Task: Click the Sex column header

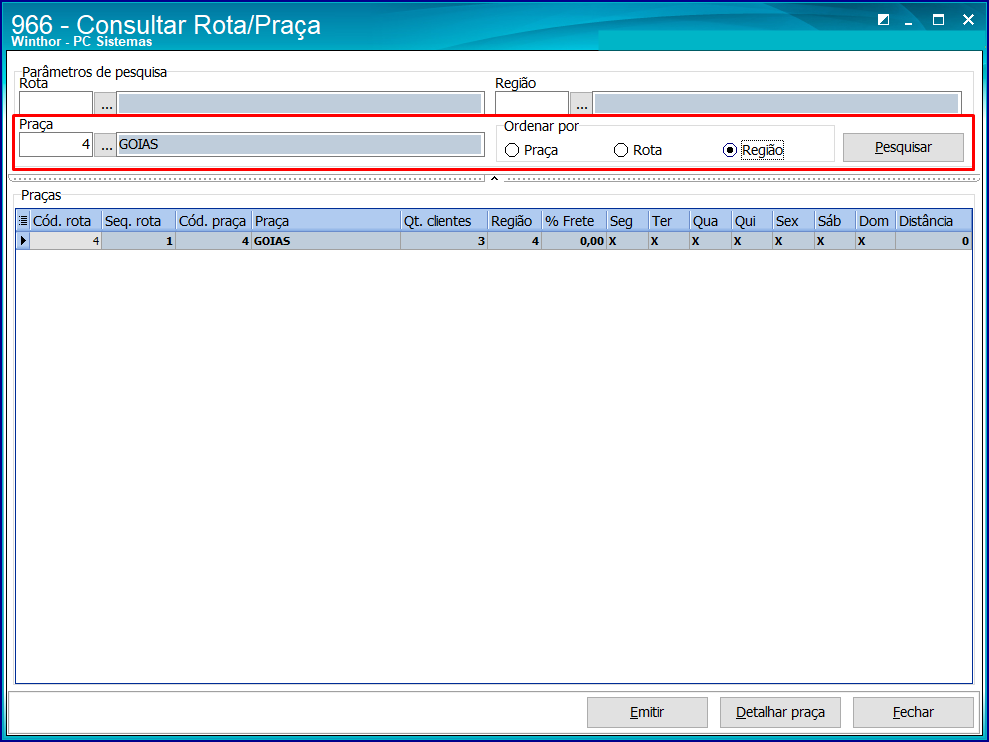Action: [793, 221]
